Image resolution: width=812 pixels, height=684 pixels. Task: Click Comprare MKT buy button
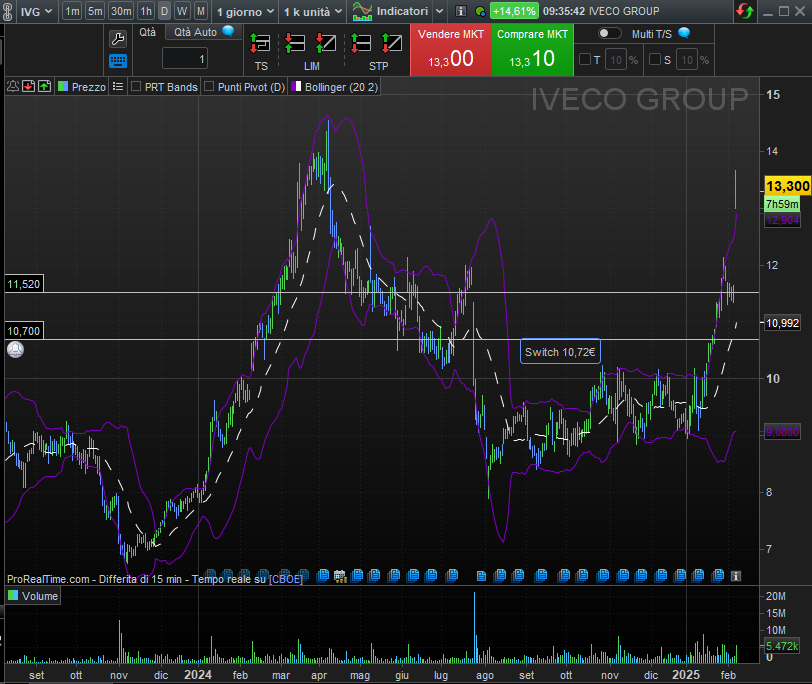tap(532, 50)
